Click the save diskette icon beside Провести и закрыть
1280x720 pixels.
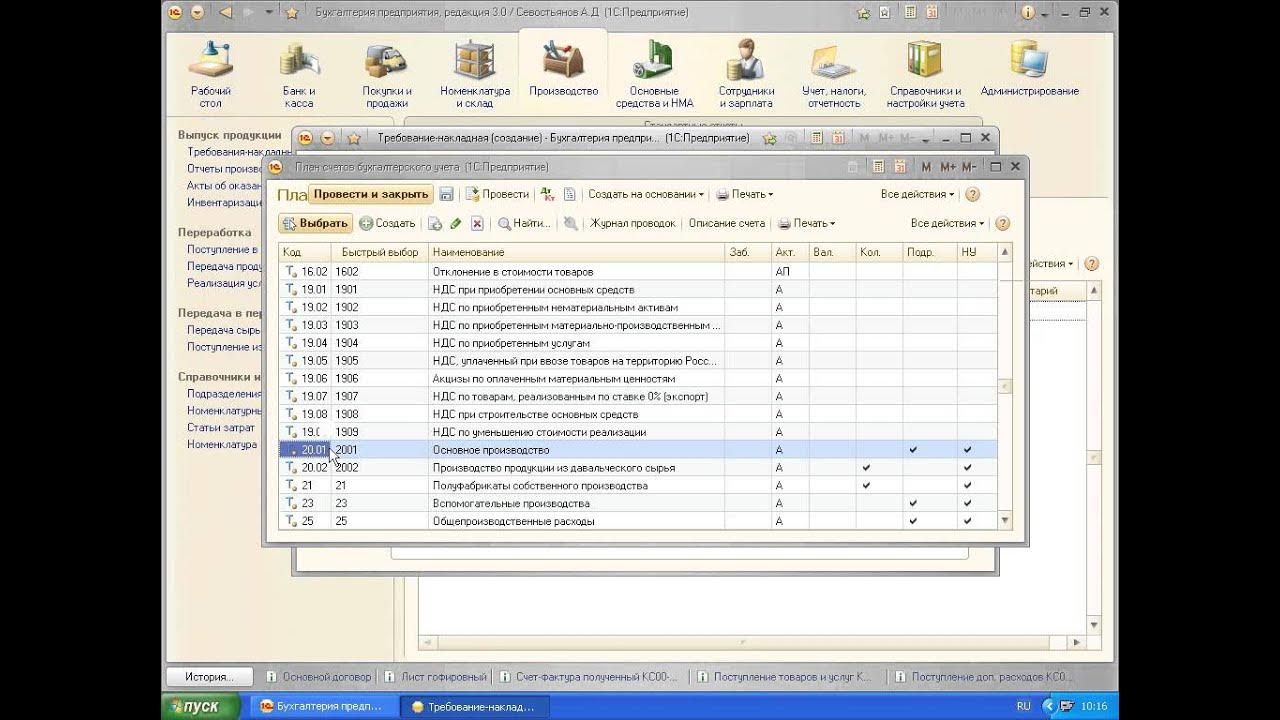[447, 194]
